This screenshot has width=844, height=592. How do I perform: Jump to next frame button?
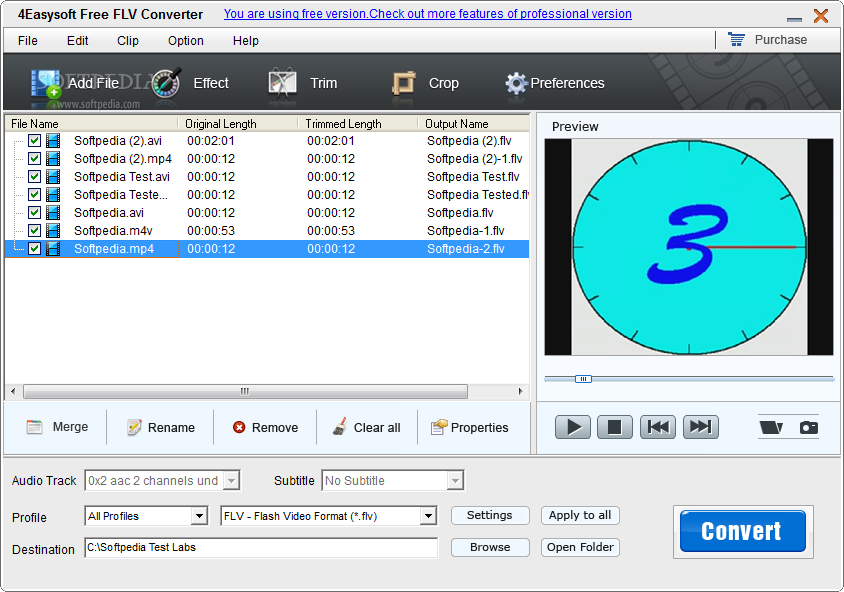point(700,427)
